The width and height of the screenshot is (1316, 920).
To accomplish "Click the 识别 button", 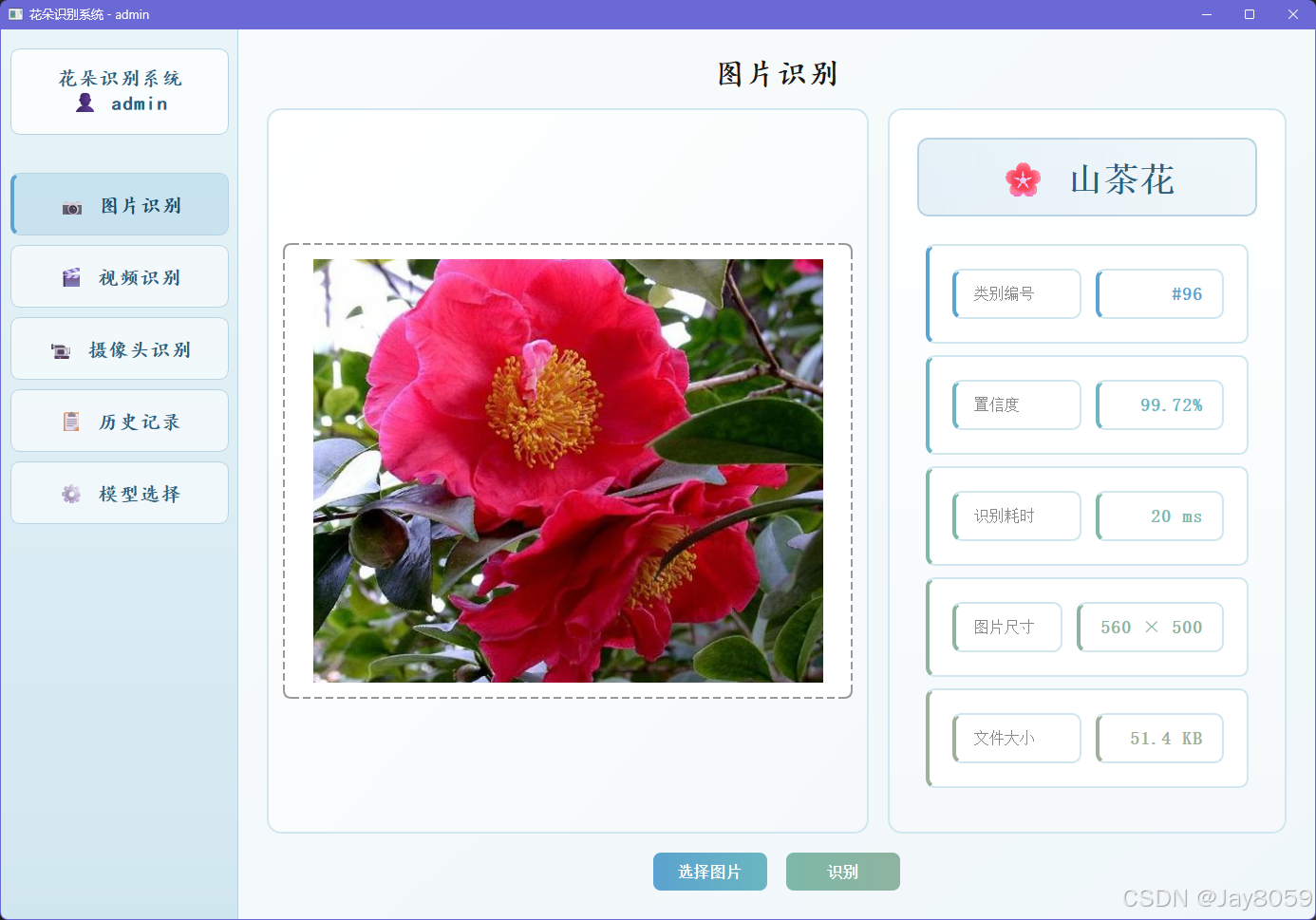I will [x=843, y=872].
